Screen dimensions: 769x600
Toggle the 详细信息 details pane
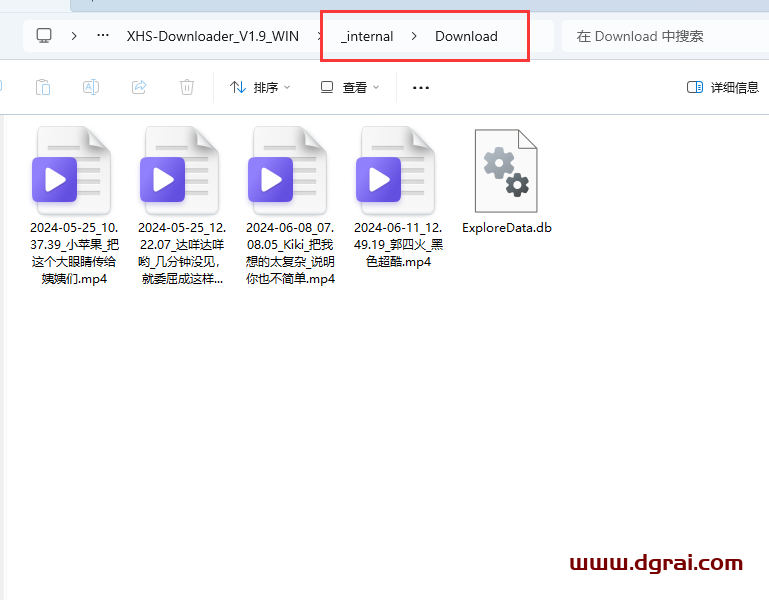click(723, 87)
